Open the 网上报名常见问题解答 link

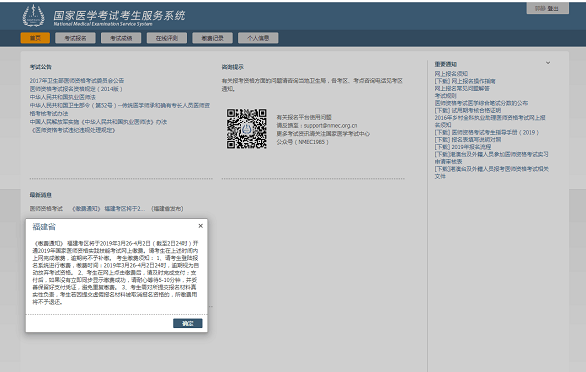point(462,88)
